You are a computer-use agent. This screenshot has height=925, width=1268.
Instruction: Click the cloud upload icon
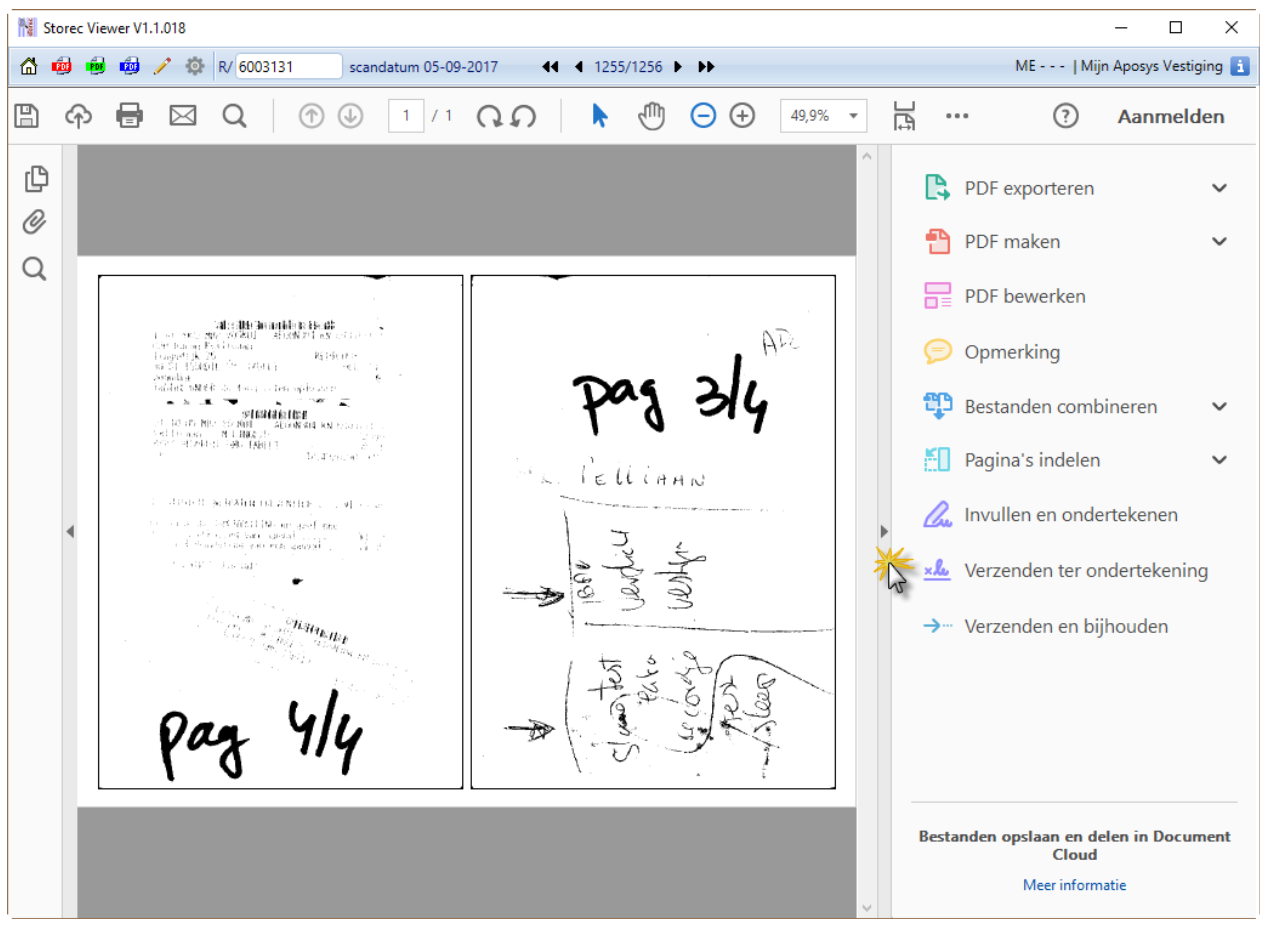pyautogui.click(x=78, y=116)
